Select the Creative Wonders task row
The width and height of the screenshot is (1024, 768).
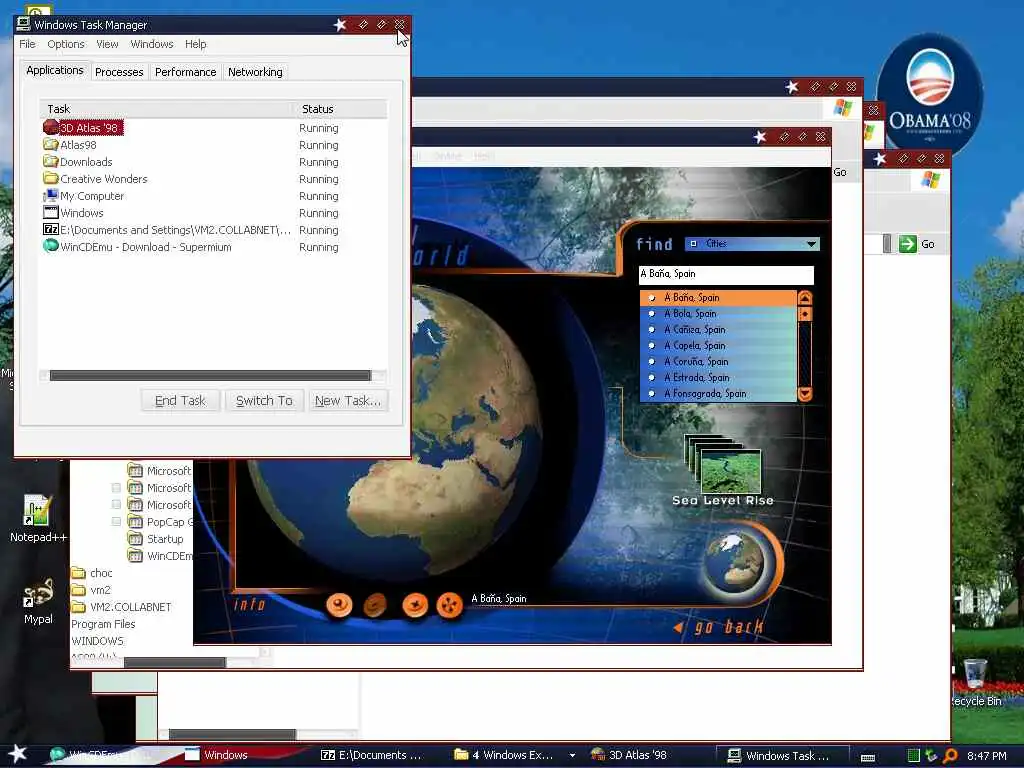[213, 179]
